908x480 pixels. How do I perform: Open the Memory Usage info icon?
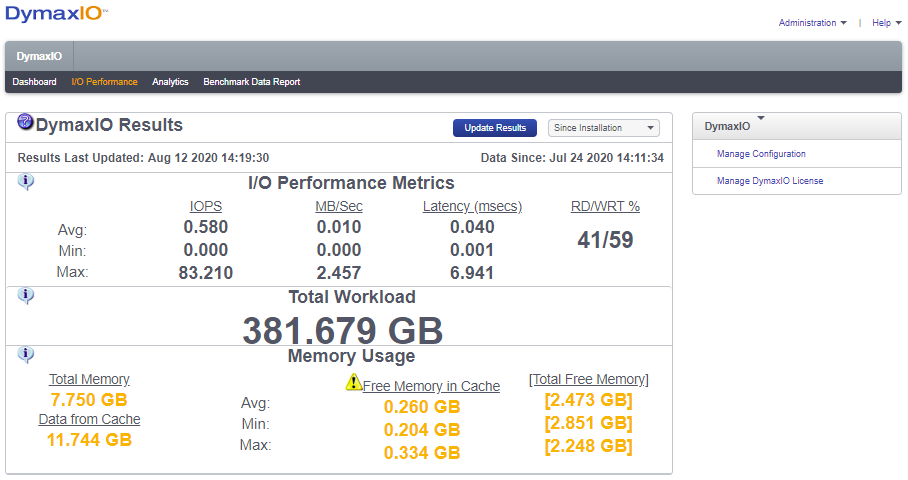26,354
